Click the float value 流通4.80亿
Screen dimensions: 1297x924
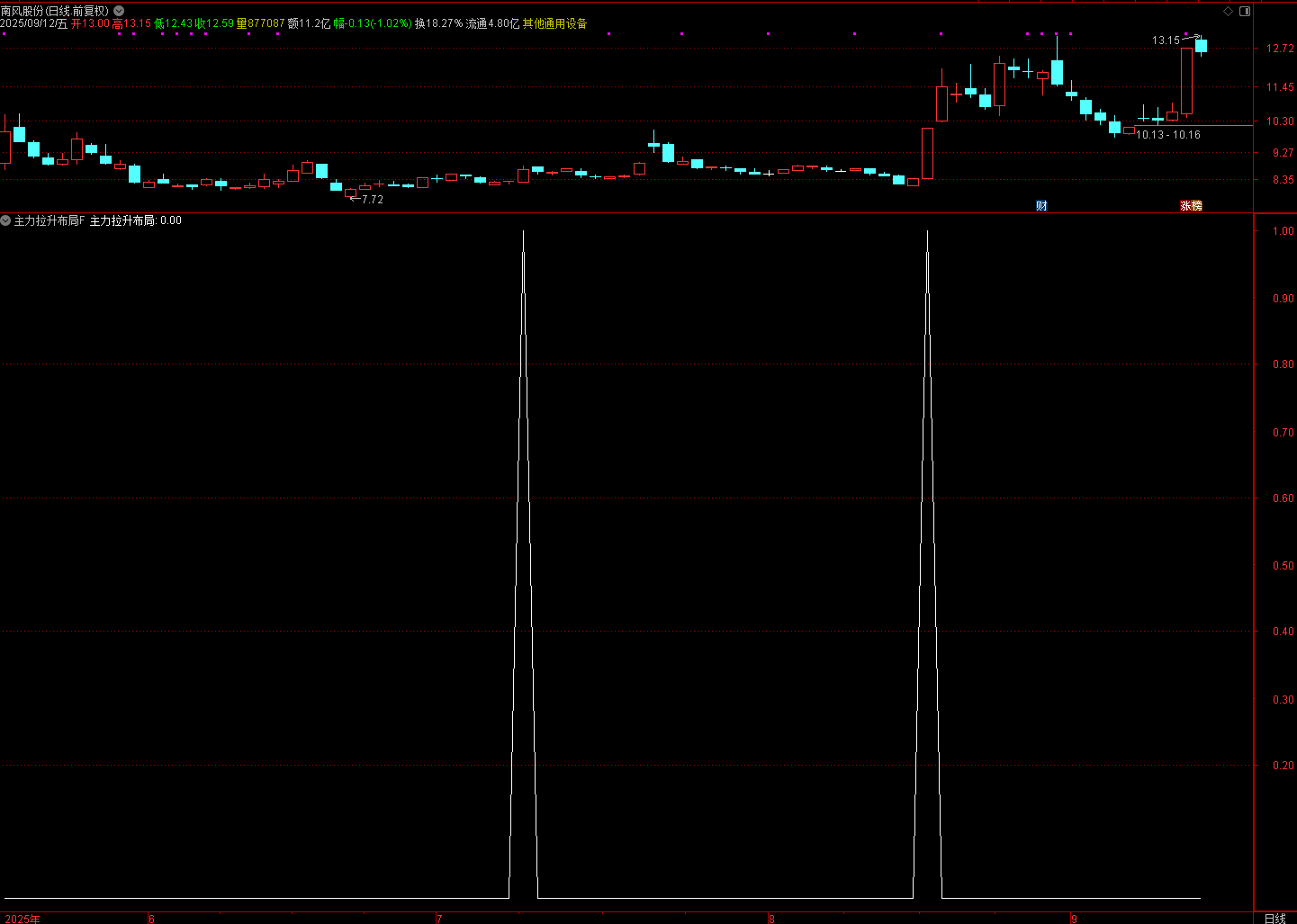point(492,23)
